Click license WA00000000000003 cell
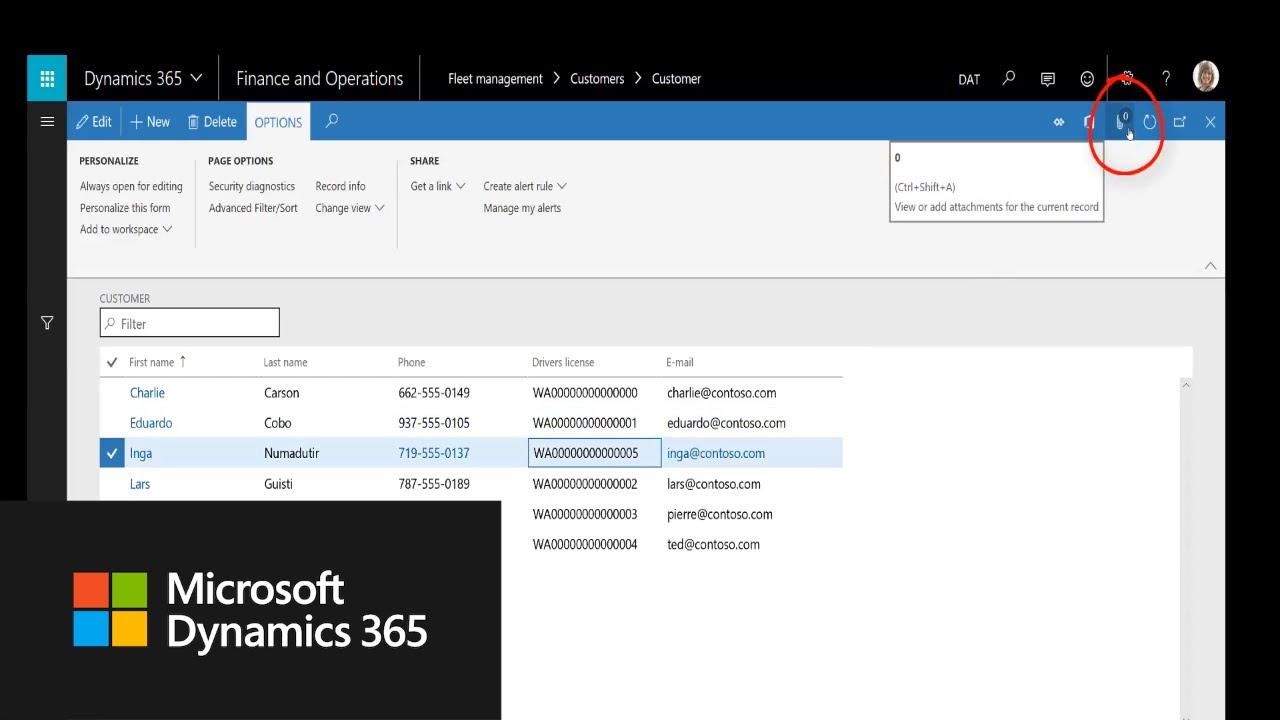 (585, 514)
